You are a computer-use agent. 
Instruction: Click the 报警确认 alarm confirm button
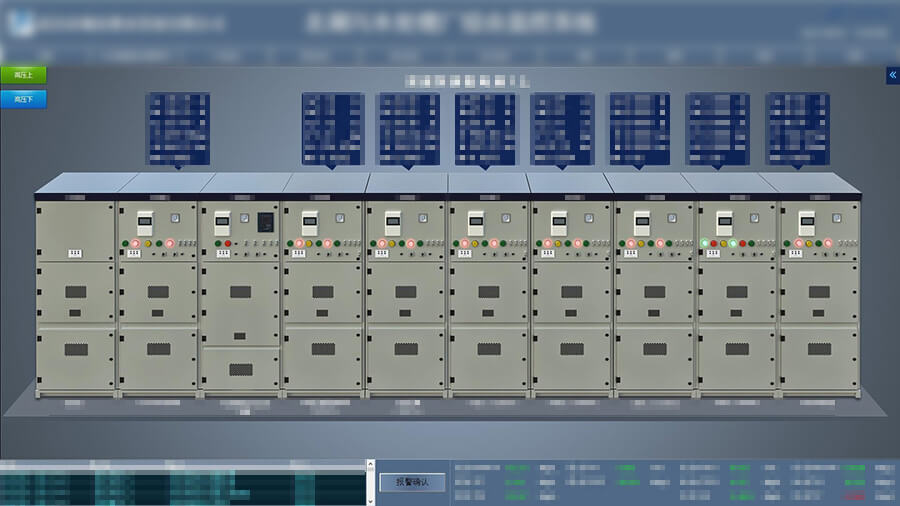(412, 482)
